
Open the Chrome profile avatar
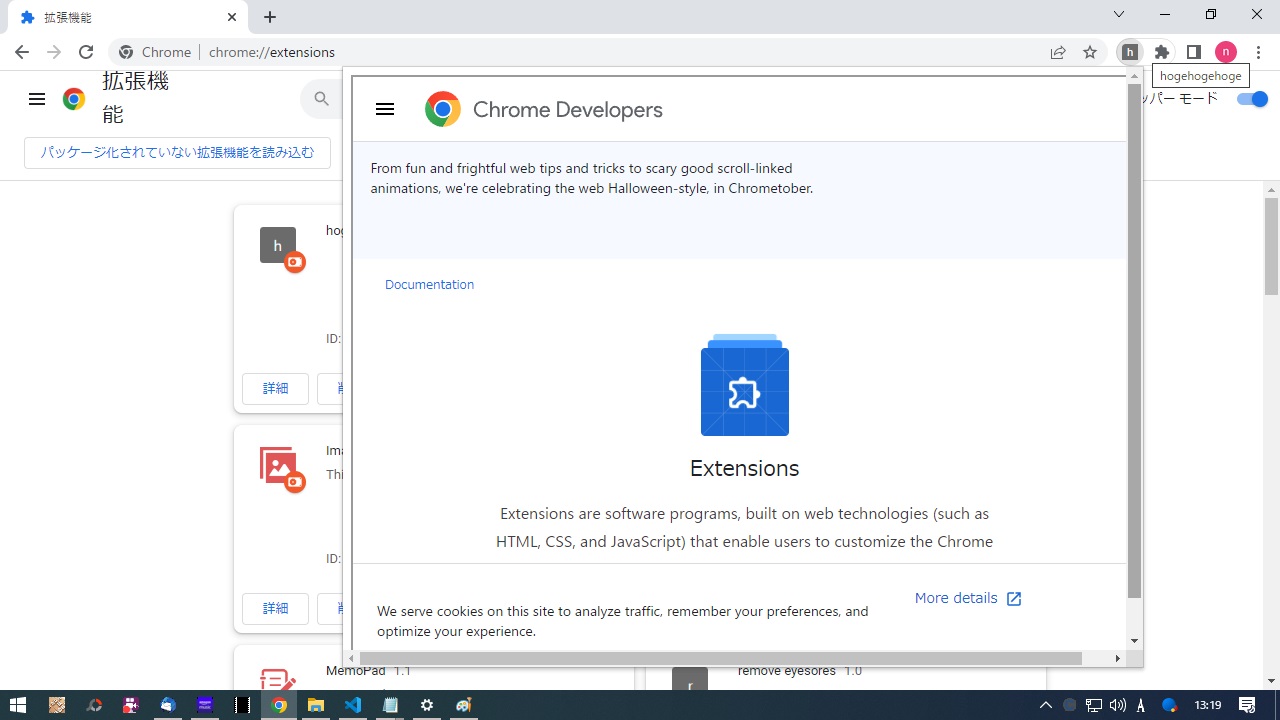point(1225,52)
